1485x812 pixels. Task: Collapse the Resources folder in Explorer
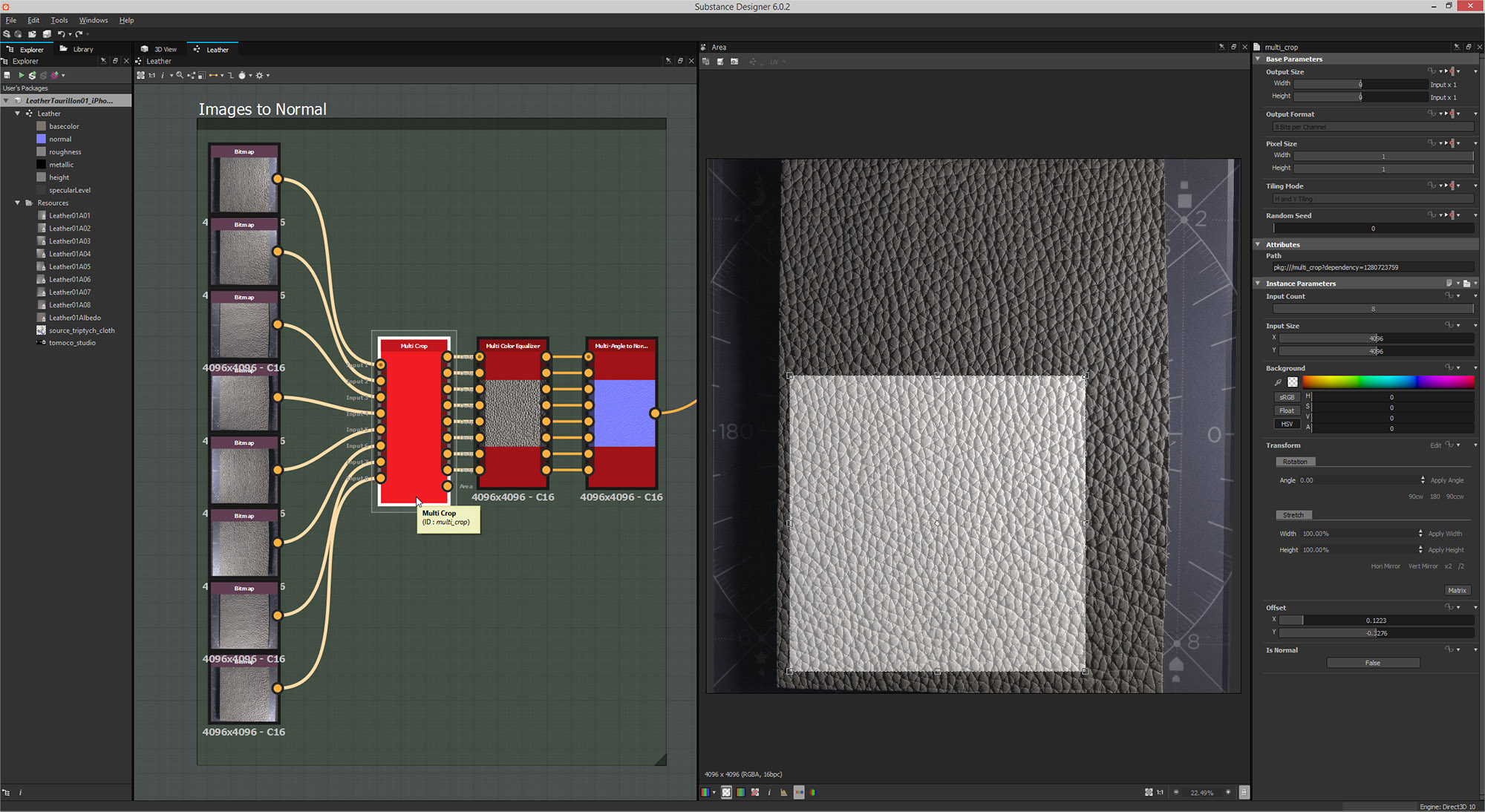(x=18, y=203)
